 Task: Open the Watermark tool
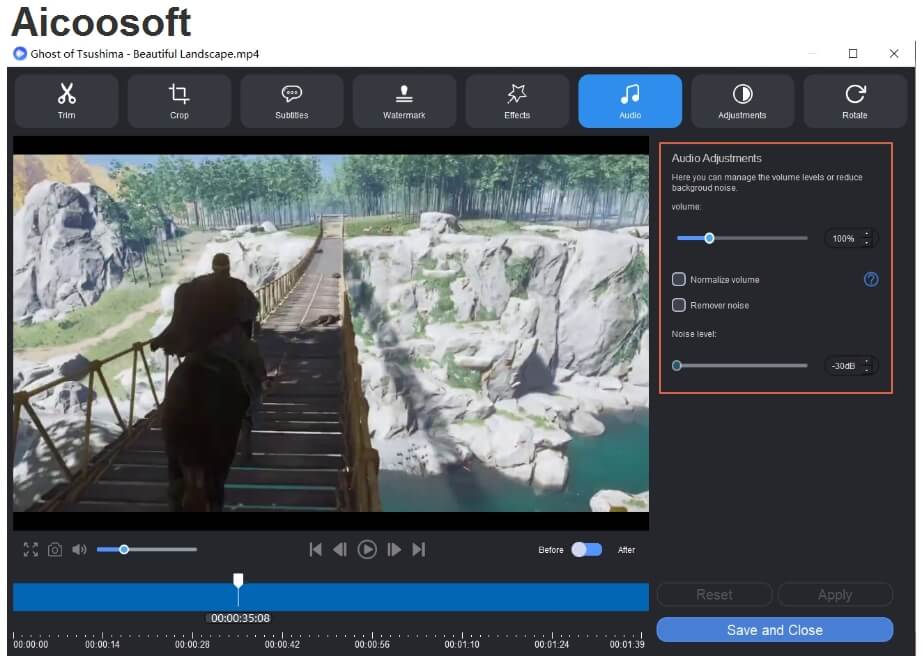404,101
